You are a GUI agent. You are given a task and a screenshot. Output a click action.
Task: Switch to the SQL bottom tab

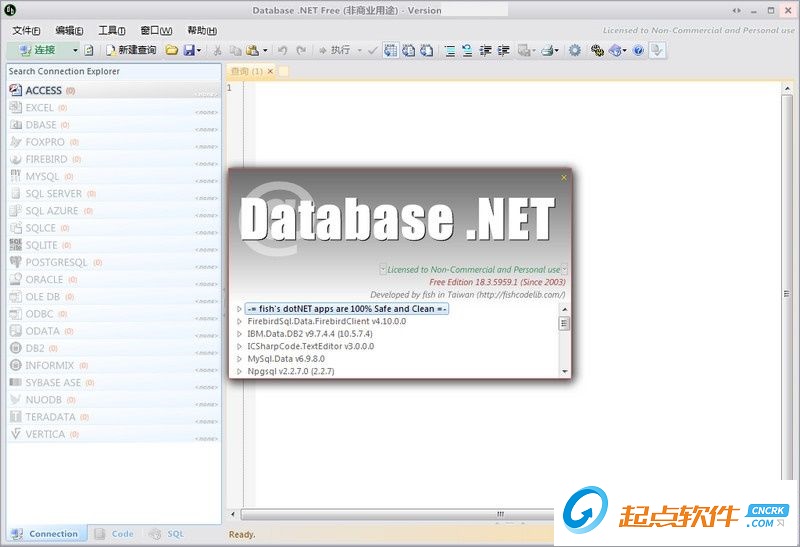click(x=166, y=534)
